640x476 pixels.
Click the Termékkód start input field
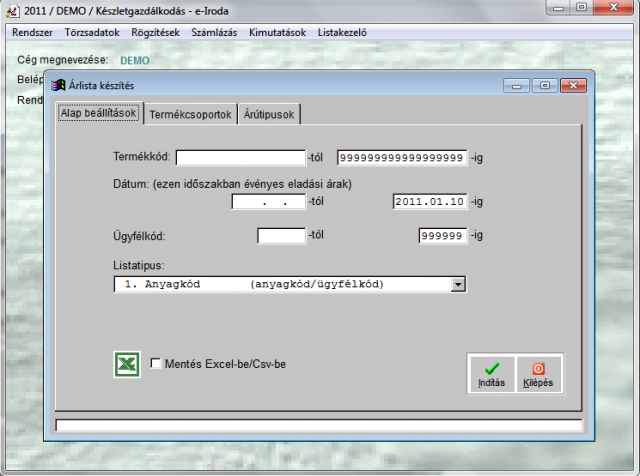240,157
